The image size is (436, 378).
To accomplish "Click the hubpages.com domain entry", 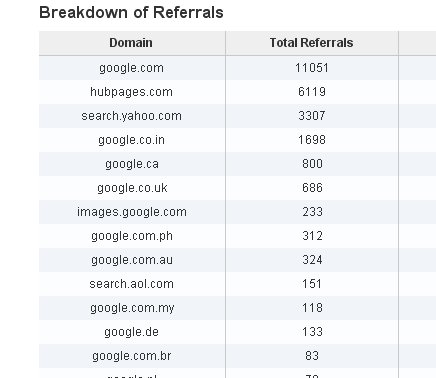I will tap(131, 92).
